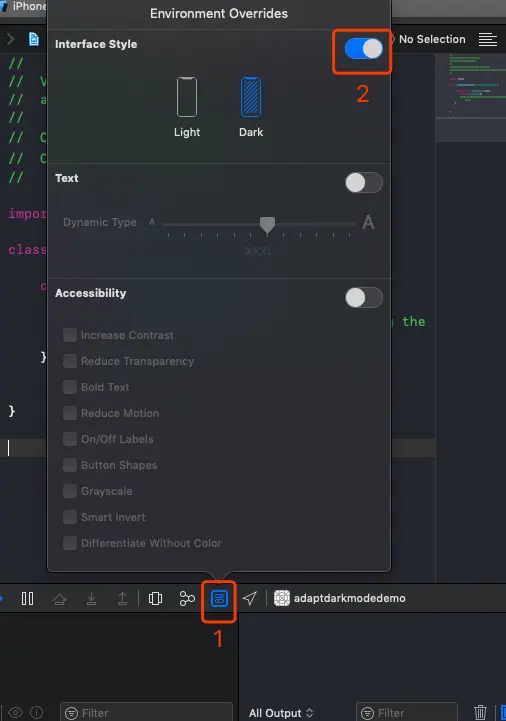Click the small A on Dynamic Type
The width and height of the screenshot is (506, 721).
[152, 222]
